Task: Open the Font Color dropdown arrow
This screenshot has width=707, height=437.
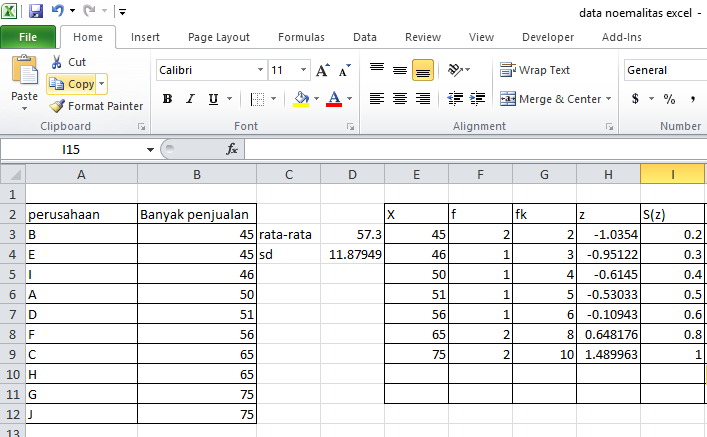Action: click(x=349, y=98)
